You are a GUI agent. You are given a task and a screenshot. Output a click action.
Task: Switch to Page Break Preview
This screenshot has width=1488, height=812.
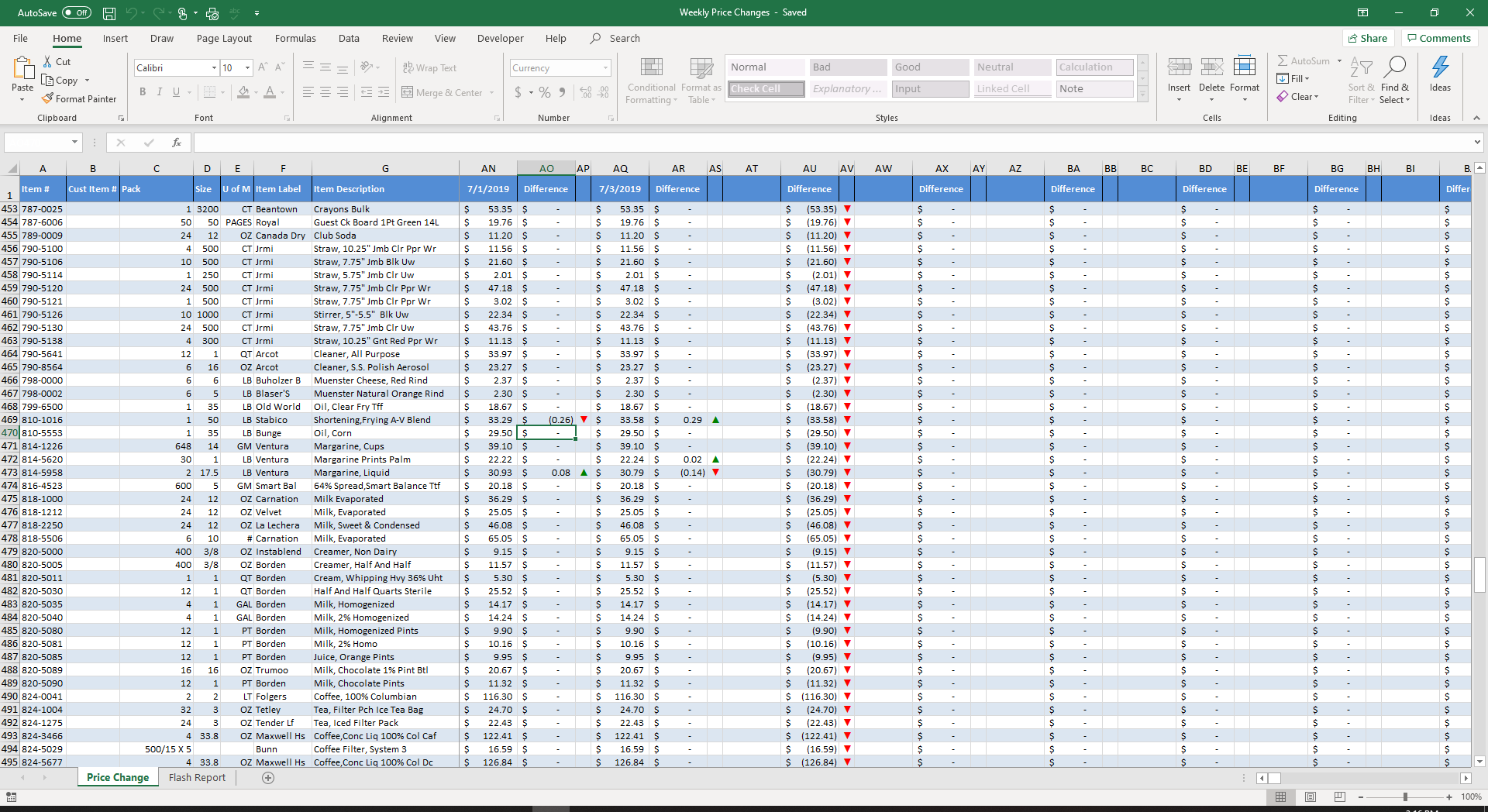pos(1340,797)
